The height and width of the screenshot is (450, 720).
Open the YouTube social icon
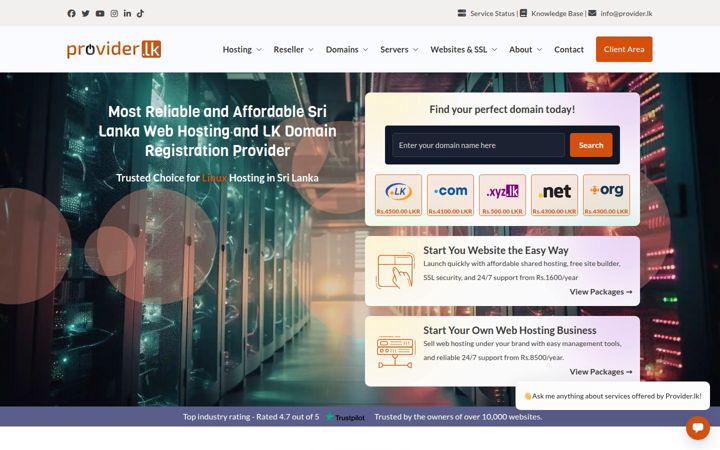pos(100,13)
